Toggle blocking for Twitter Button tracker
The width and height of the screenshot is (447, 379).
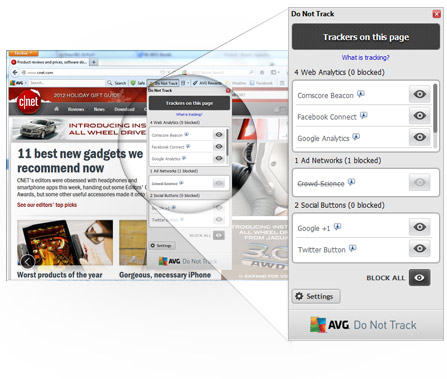coord(419,248)
